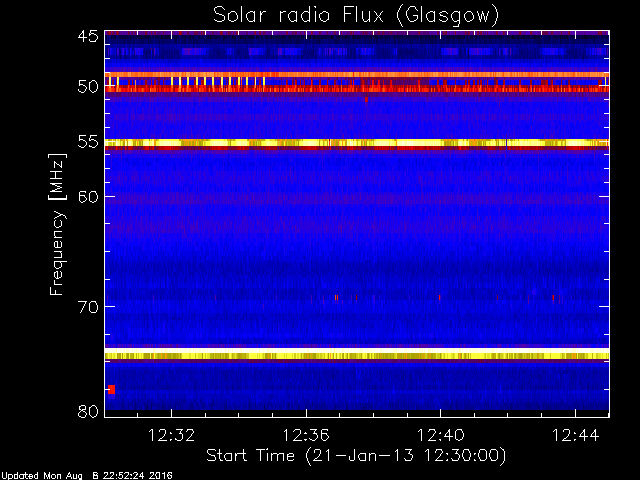Click the 12:40 time tick label
640x480 pixels.
point(440,435)
